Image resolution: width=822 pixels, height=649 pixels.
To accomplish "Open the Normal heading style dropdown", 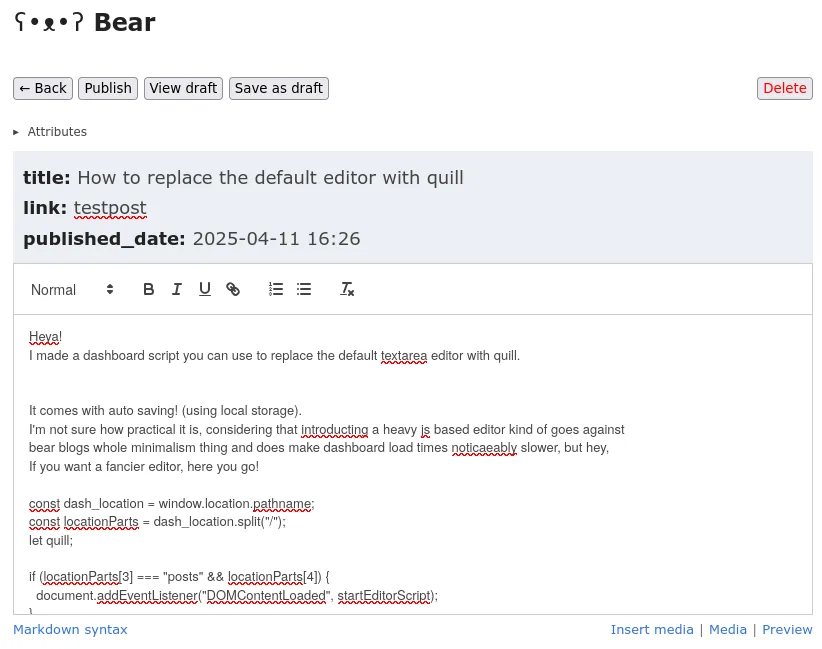I will click(72, 289).
